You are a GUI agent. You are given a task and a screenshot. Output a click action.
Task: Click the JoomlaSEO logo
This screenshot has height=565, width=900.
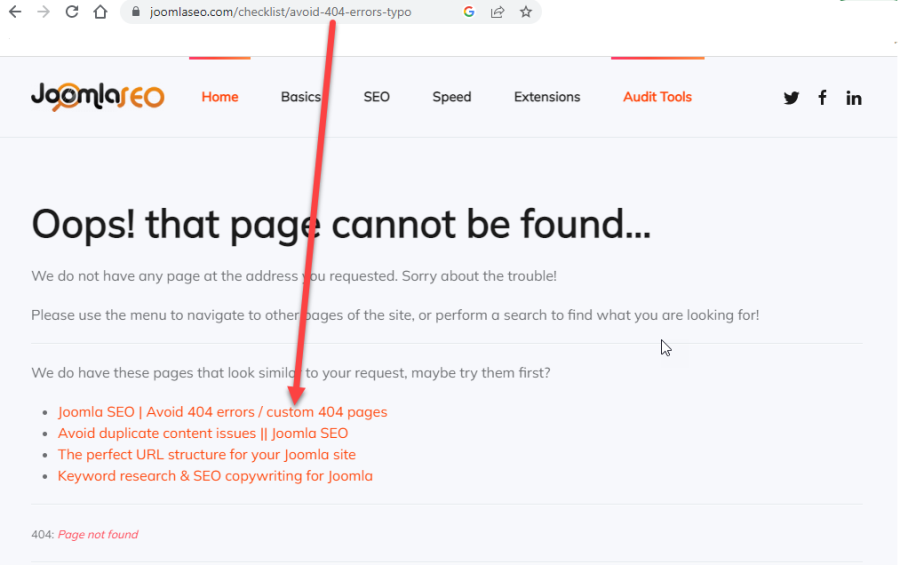(x=98, y=96)
